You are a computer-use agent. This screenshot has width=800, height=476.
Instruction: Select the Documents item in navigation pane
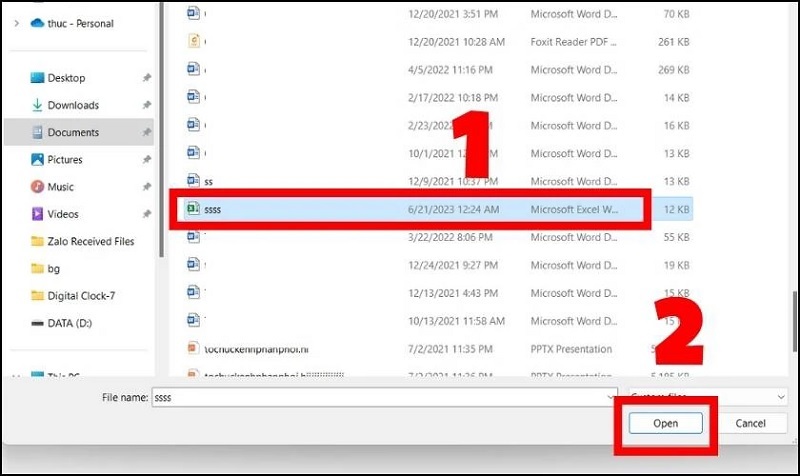tap(73, 132)
